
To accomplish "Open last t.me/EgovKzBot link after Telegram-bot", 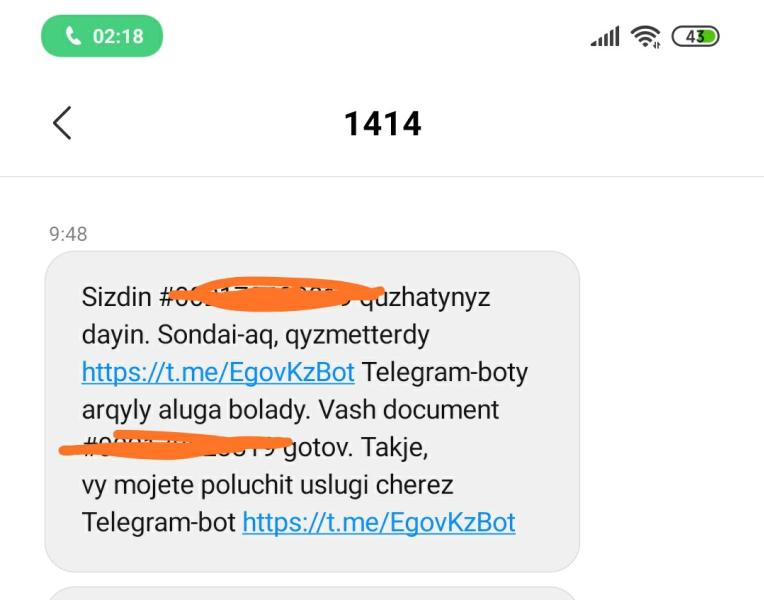I will (379, 523).
